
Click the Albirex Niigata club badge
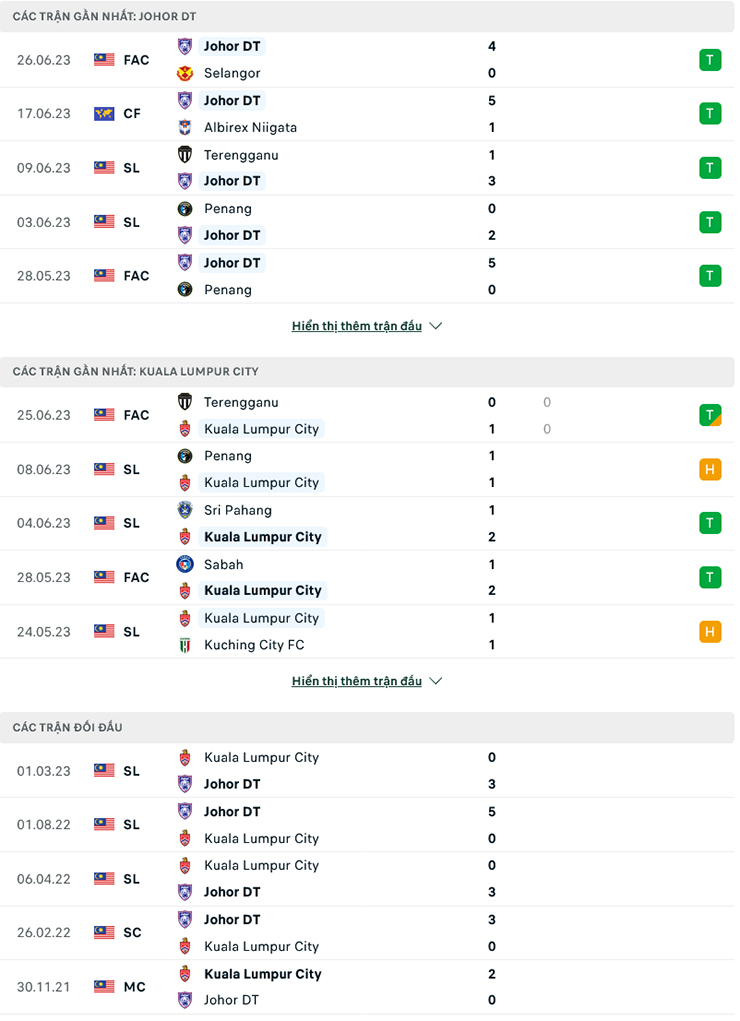click(185, 127)
